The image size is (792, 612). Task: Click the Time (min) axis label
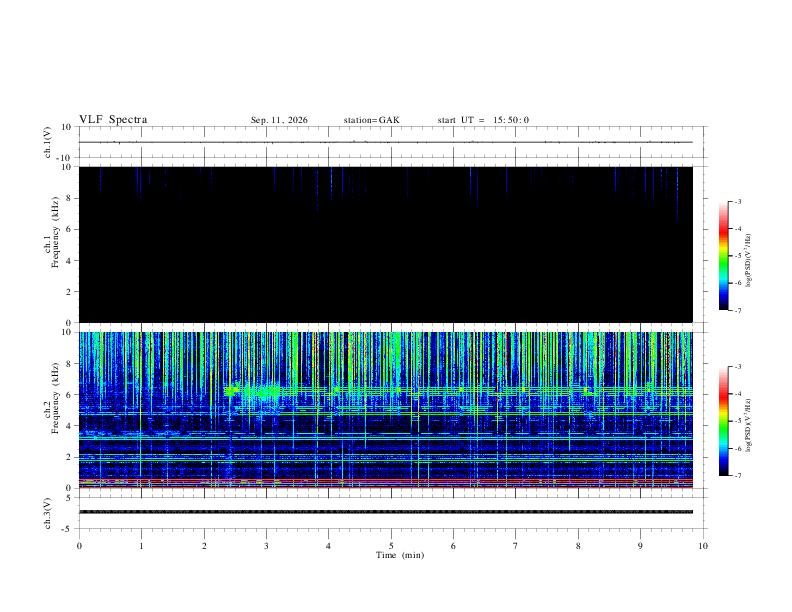click(400, 555)
